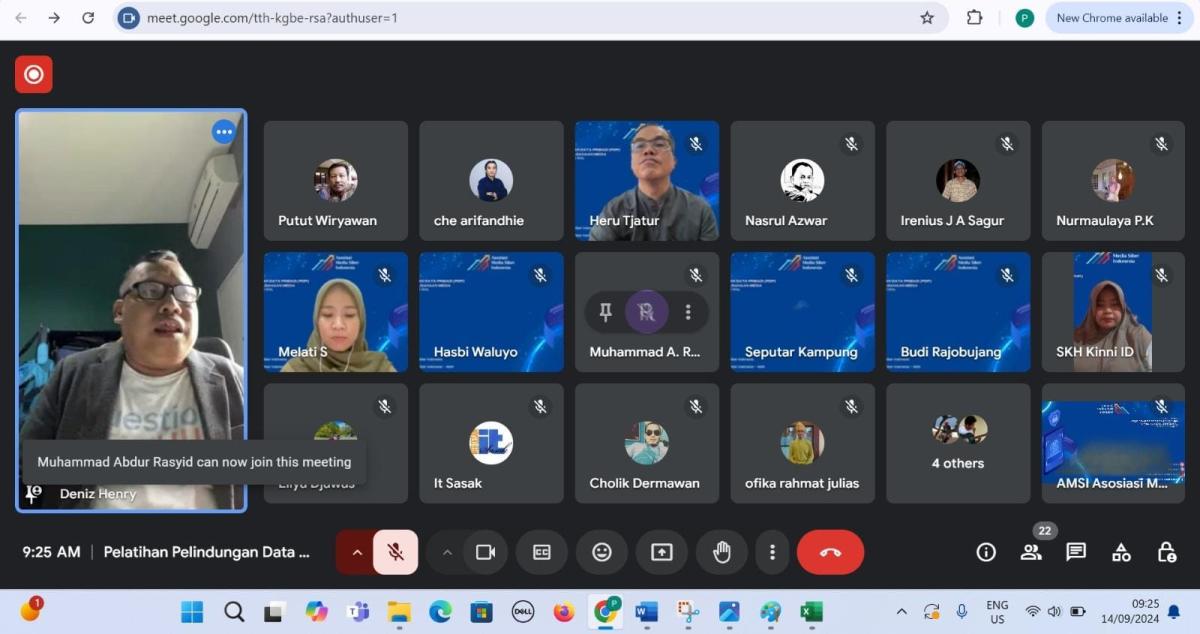Click the red recording indicator
The height and width of the screenshot is (634, 1200).
(34, 74)
